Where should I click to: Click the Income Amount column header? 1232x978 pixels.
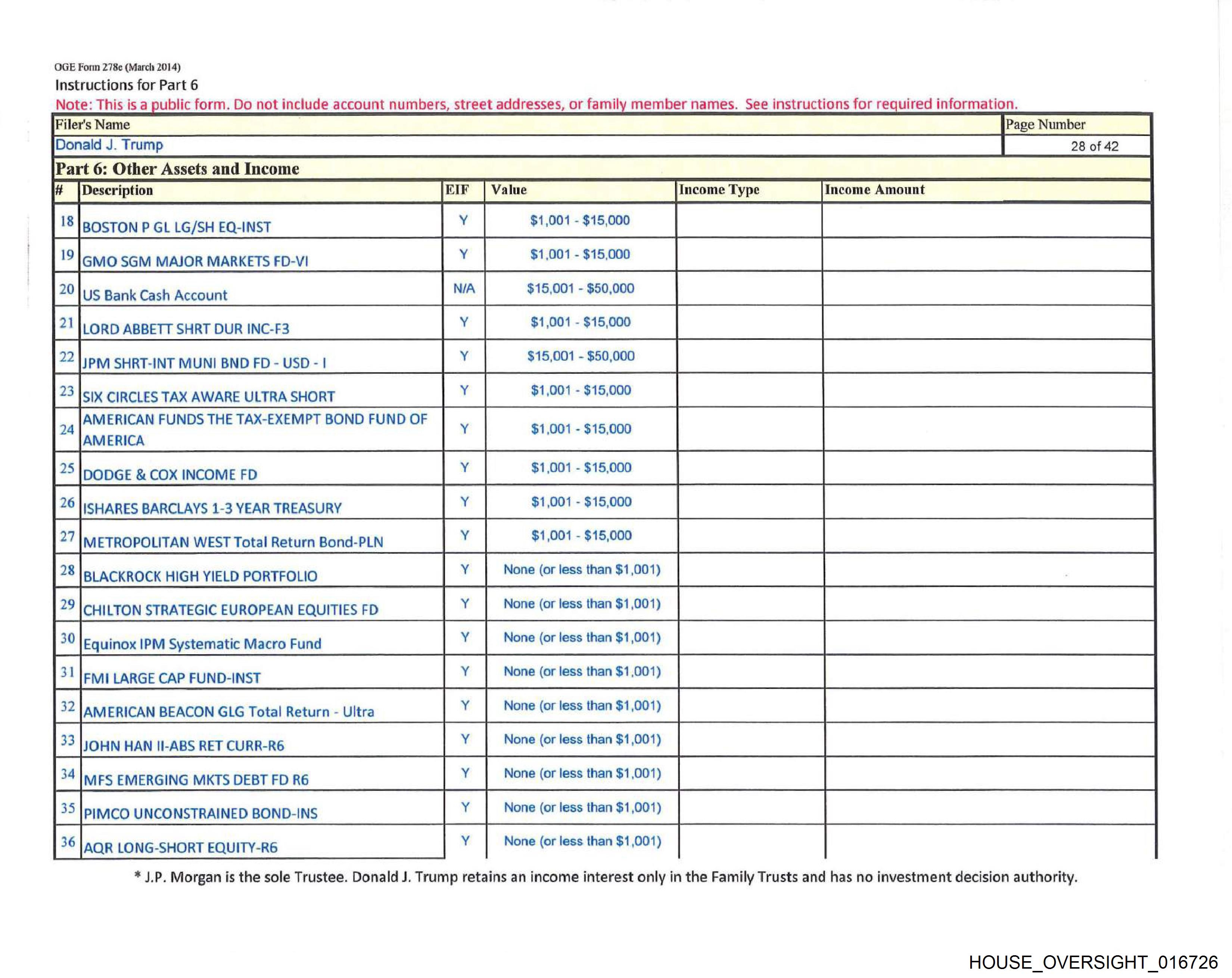pos(874,190)
